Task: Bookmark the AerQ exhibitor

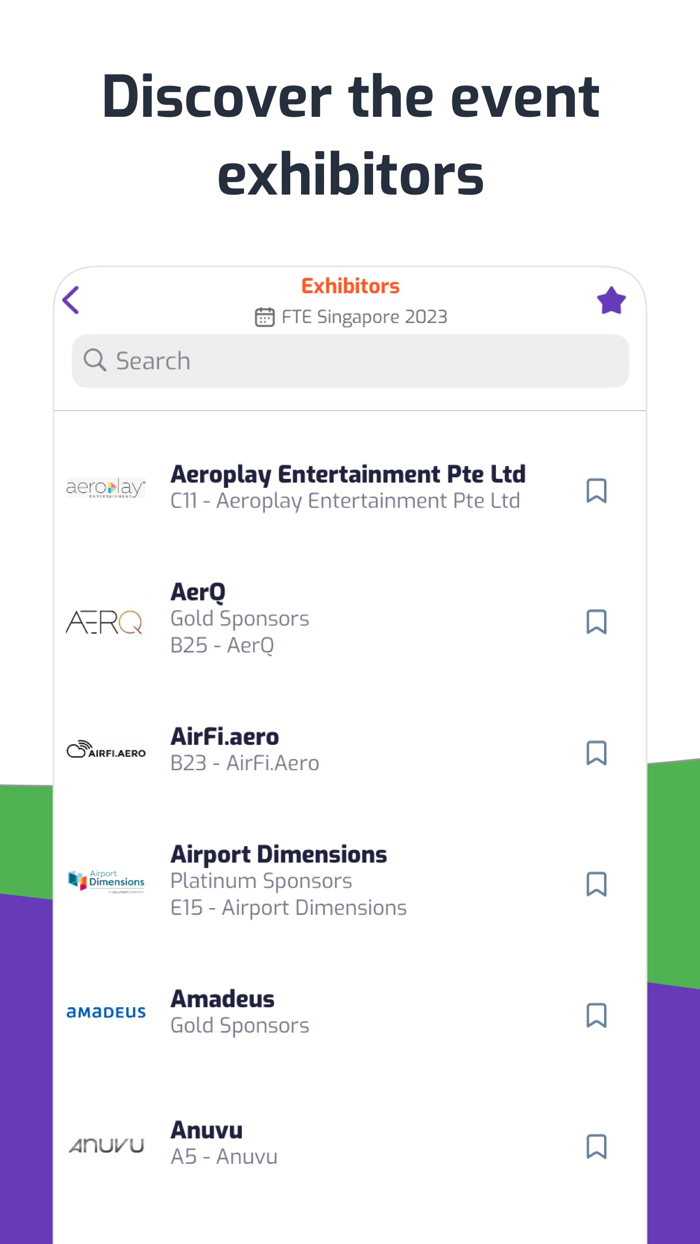Action: coord(596,622)
